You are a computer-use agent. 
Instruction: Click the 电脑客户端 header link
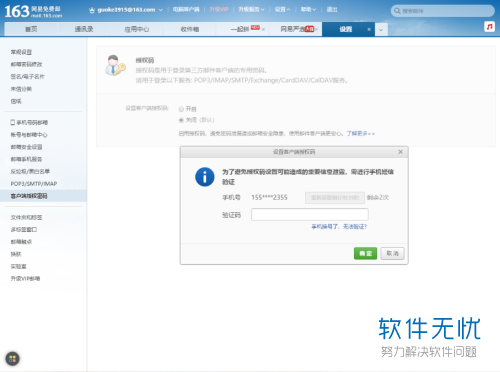(x=186, y=10)
